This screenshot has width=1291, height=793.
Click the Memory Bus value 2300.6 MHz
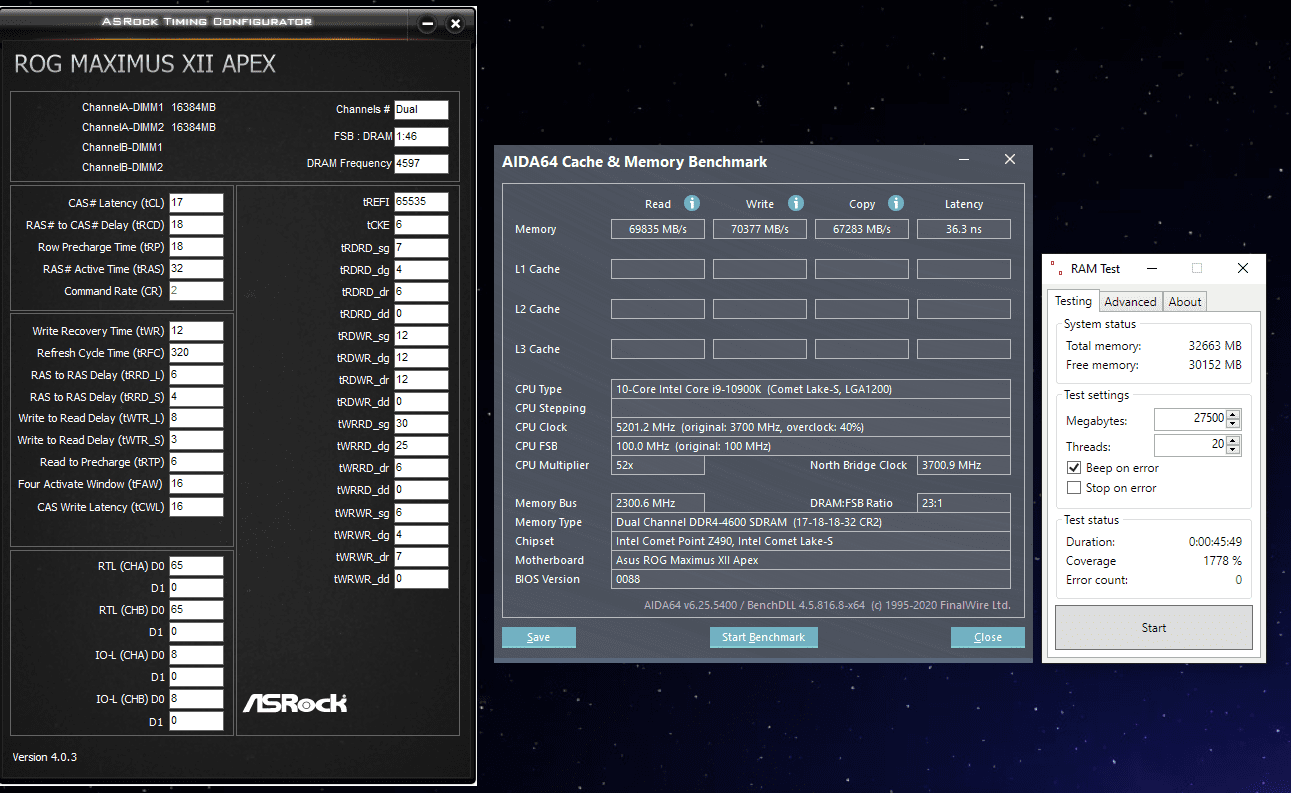[x=658, y=503]
